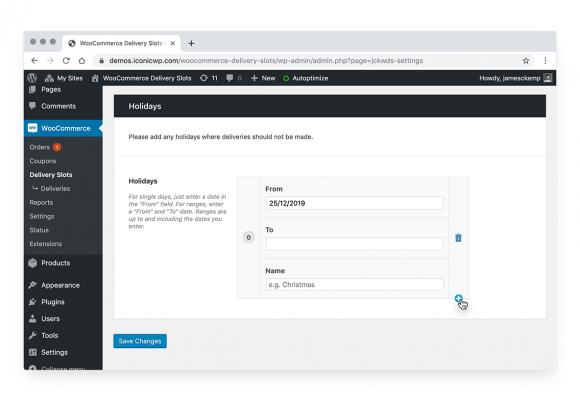
Task: Open a new browser tab
Action: [191, 43]
